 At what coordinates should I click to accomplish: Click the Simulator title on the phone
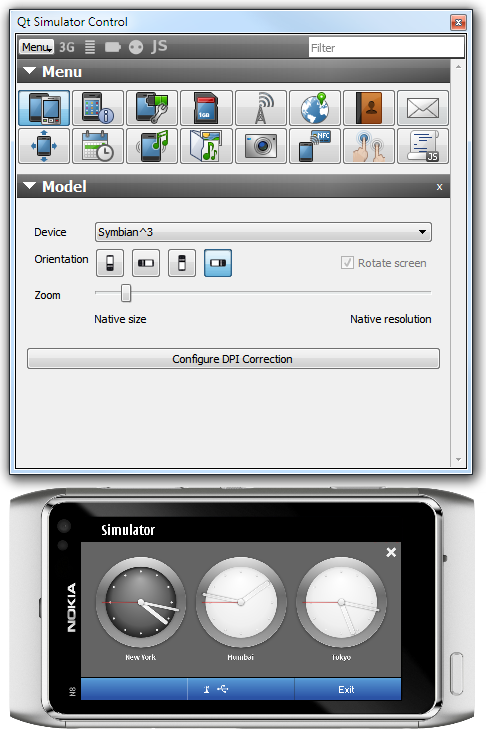click(128, 530)
